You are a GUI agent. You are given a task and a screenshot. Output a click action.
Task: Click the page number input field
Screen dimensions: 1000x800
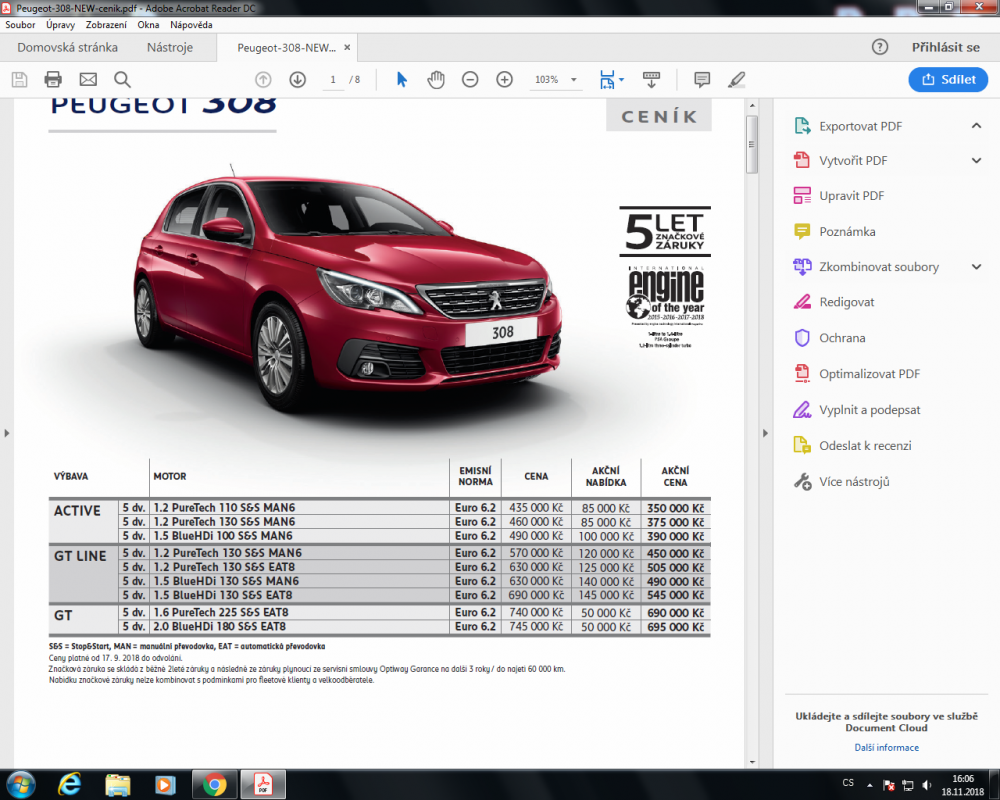(x=332, y=80)
